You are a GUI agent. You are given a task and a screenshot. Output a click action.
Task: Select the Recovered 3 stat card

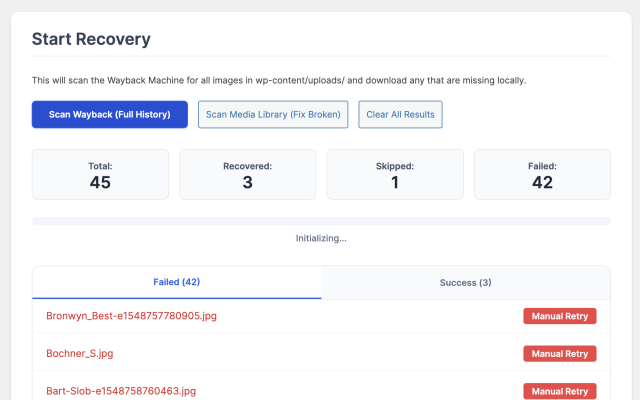coord(247,174)
